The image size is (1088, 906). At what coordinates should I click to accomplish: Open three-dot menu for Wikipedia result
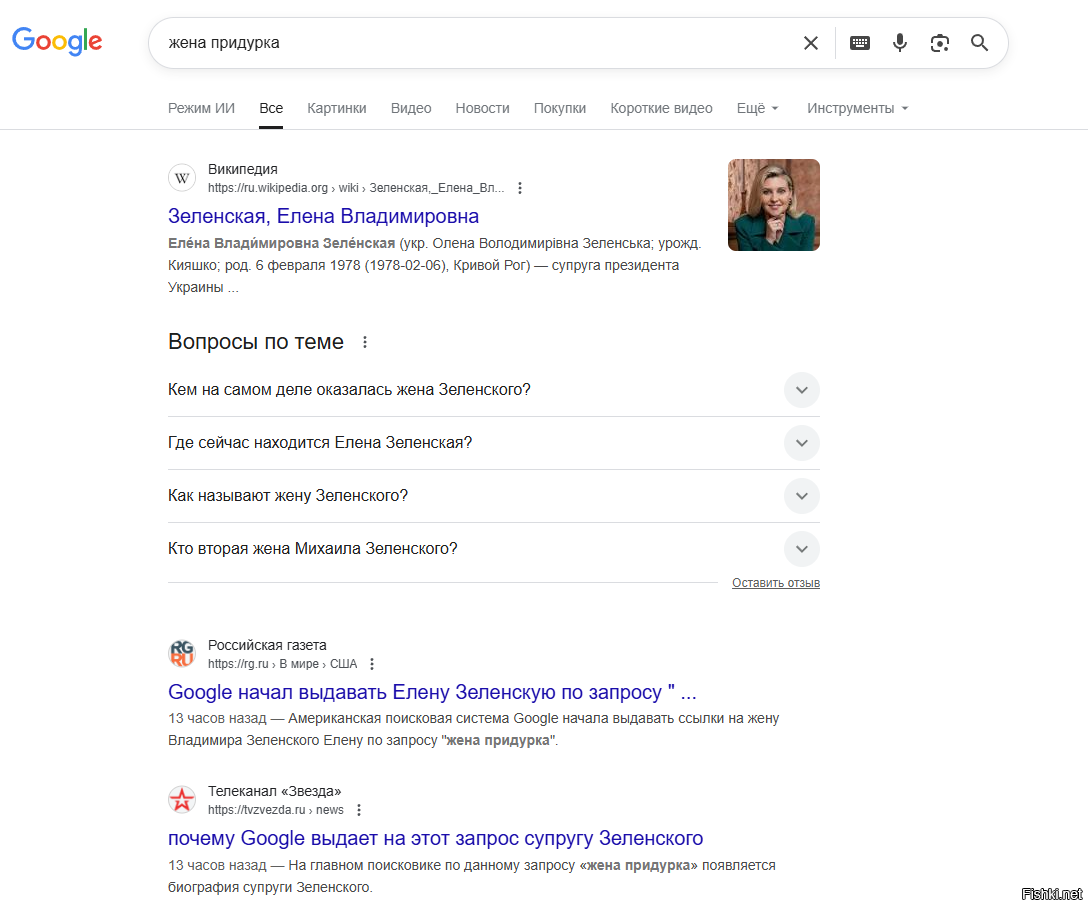(520, 188)
